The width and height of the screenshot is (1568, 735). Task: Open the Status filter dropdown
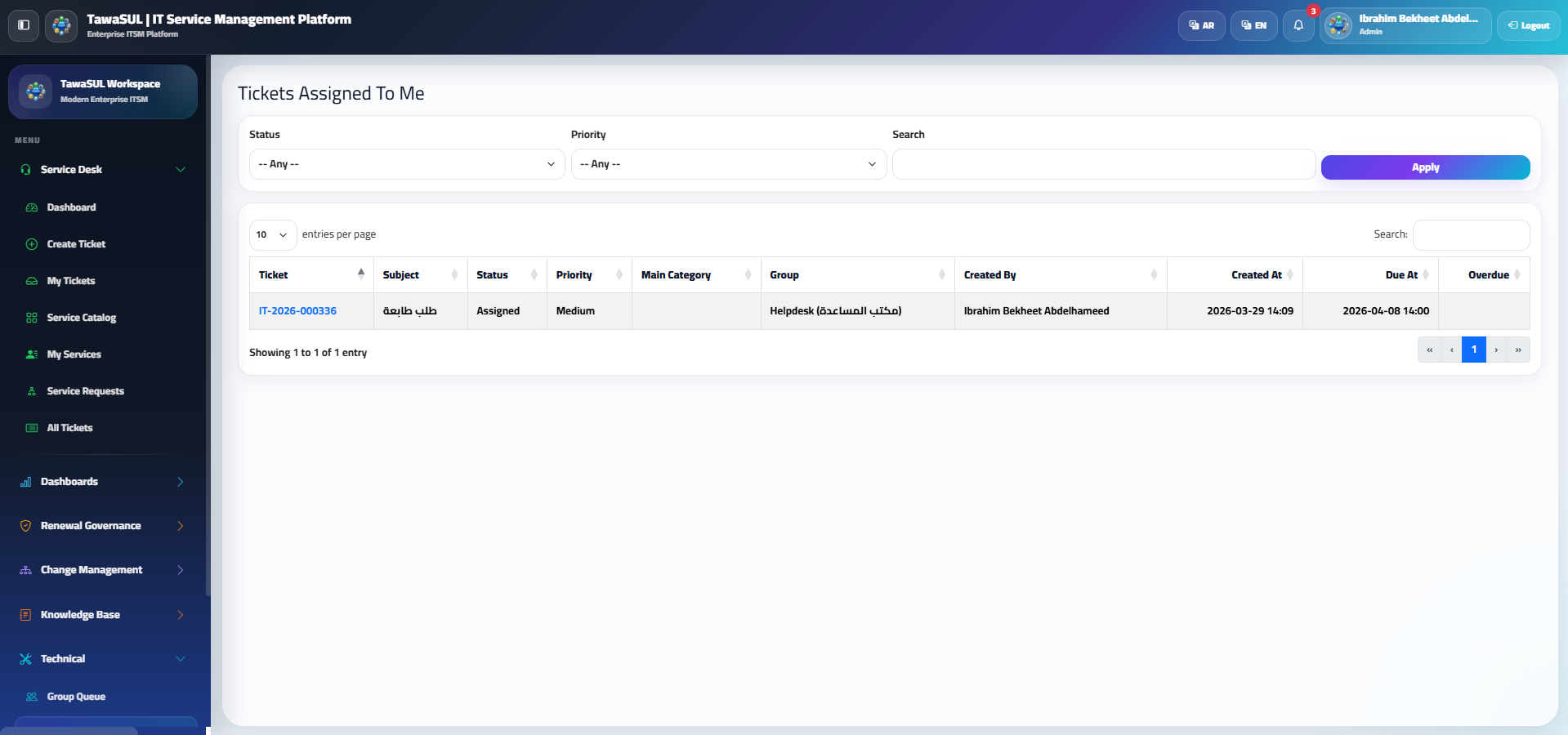[407, 164]
